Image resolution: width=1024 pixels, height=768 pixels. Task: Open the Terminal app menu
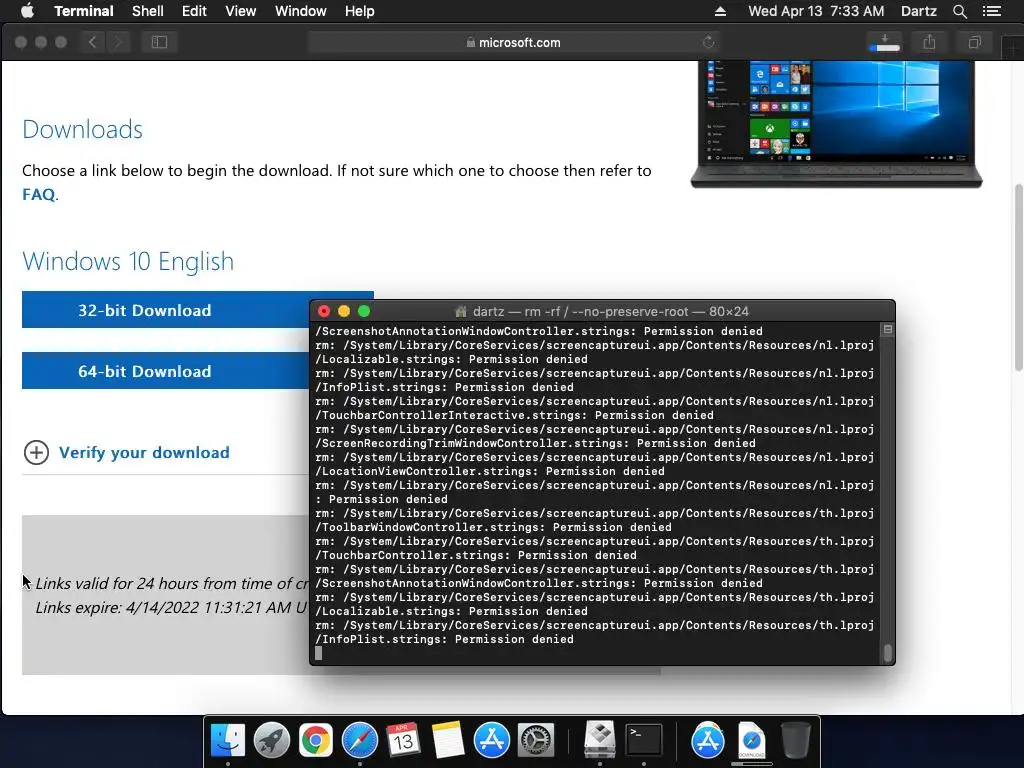coord(84,11)
